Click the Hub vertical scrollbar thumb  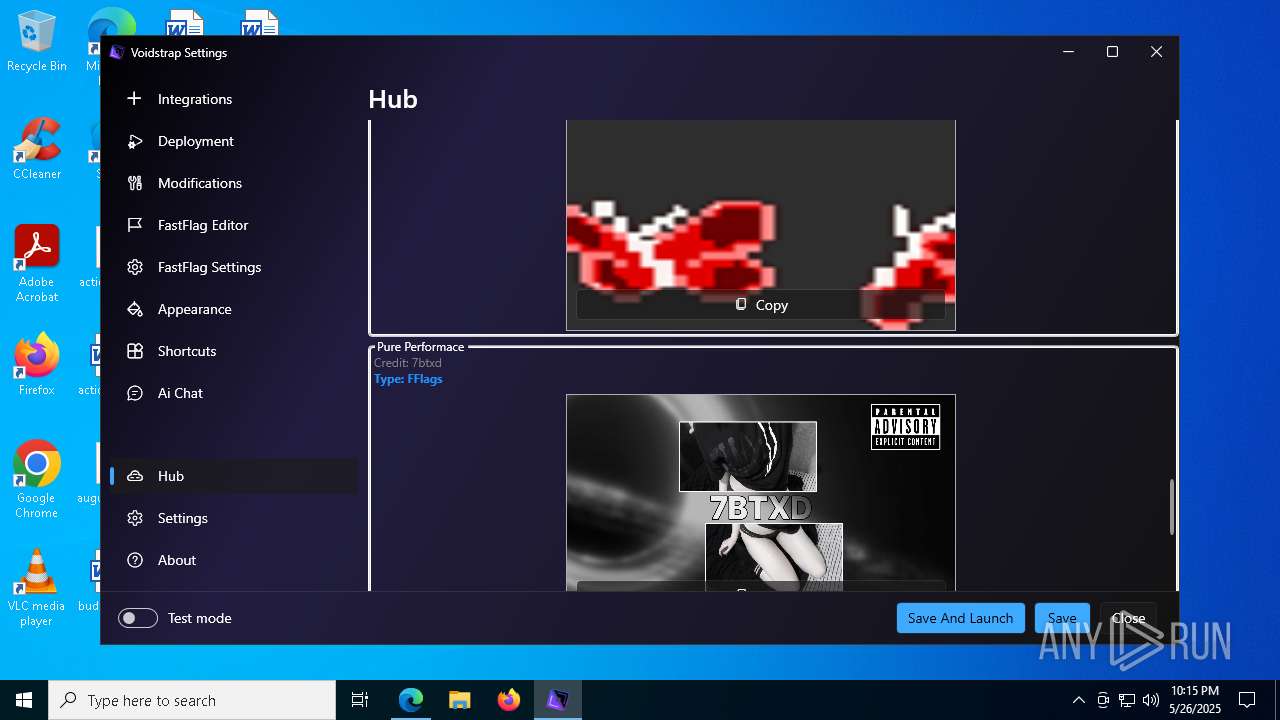[1172, 507]
